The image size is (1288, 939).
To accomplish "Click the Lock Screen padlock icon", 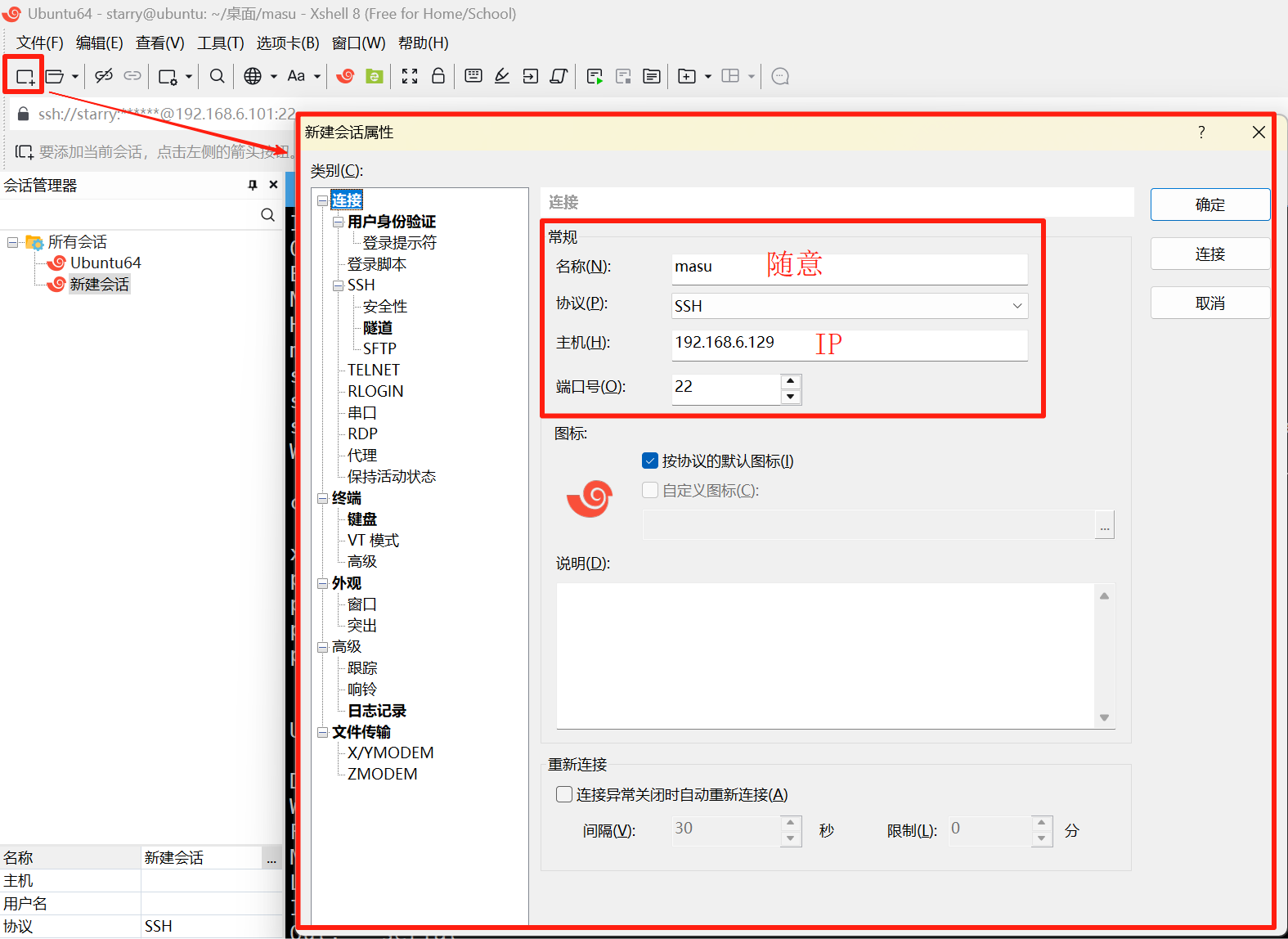I will coord(438,76).
